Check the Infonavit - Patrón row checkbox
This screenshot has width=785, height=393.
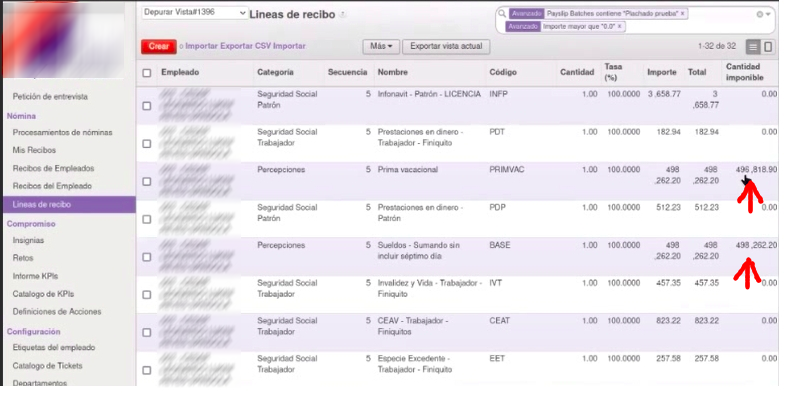147,106
